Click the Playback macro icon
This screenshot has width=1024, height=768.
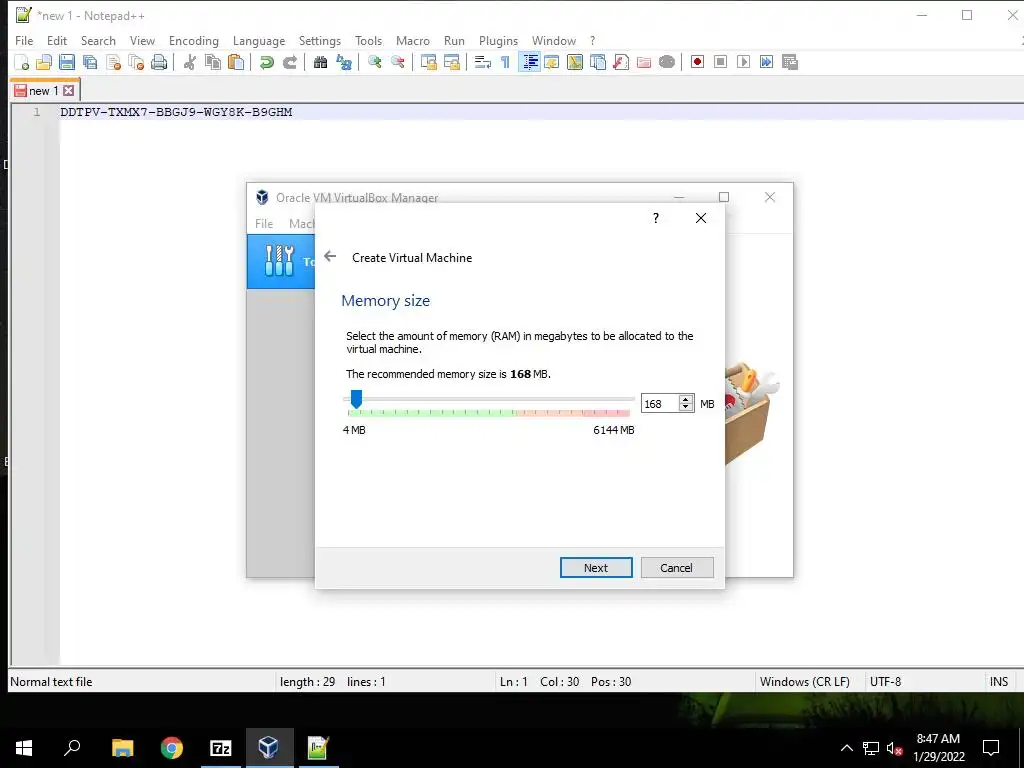[x=743, y=62]
